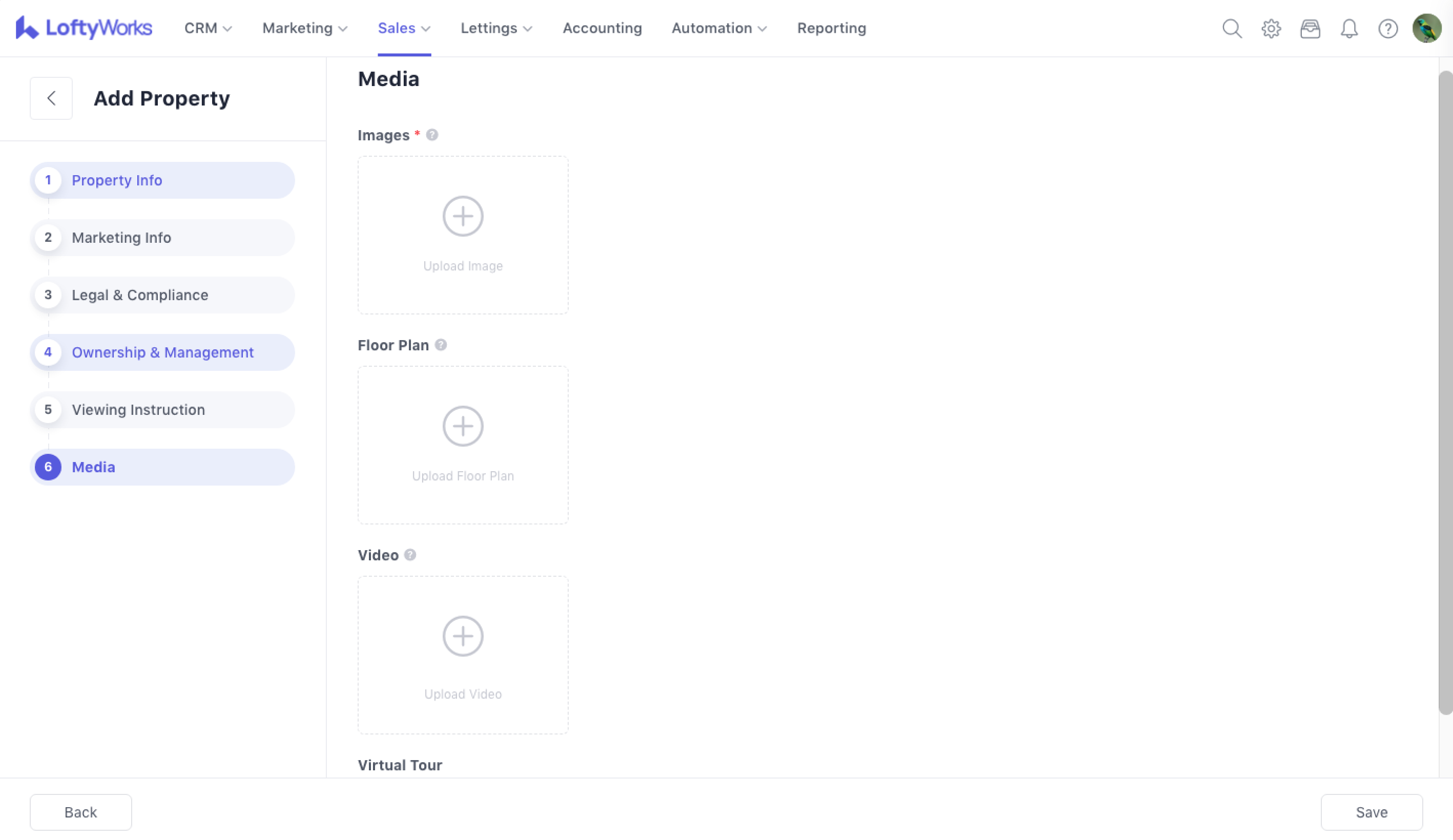Click the Floor Plan help tooltip icon
1453x840 pixels.
[x=441, y=345]
